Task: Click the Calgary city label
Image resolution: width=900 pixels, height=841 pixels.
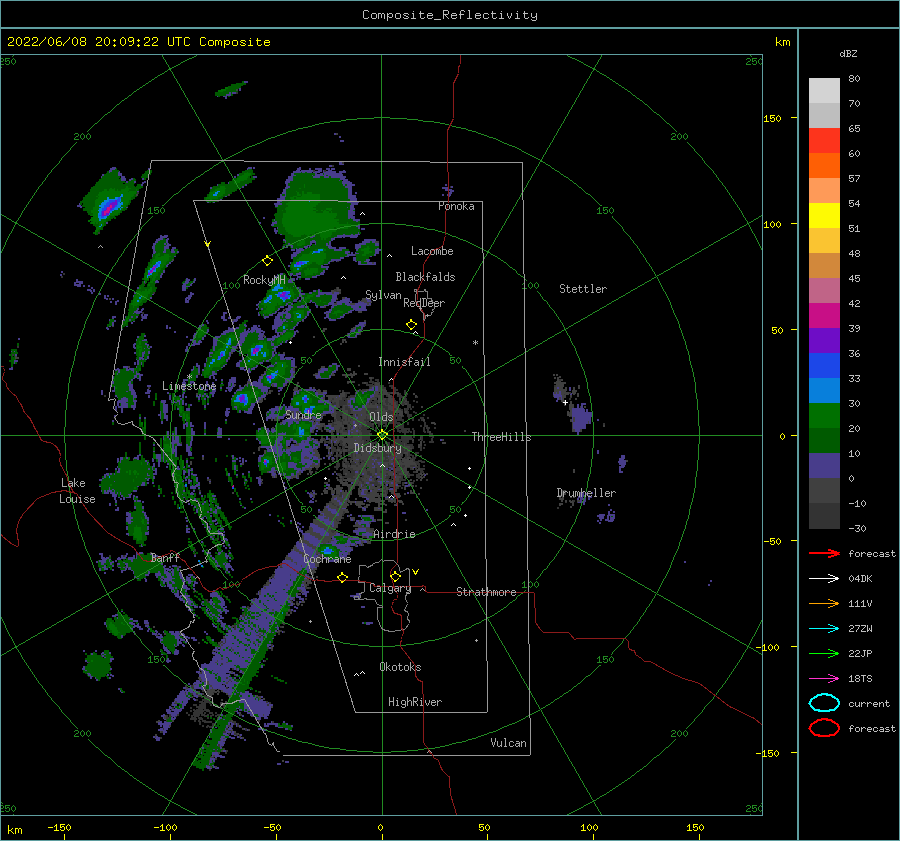Action: point(390,588)
